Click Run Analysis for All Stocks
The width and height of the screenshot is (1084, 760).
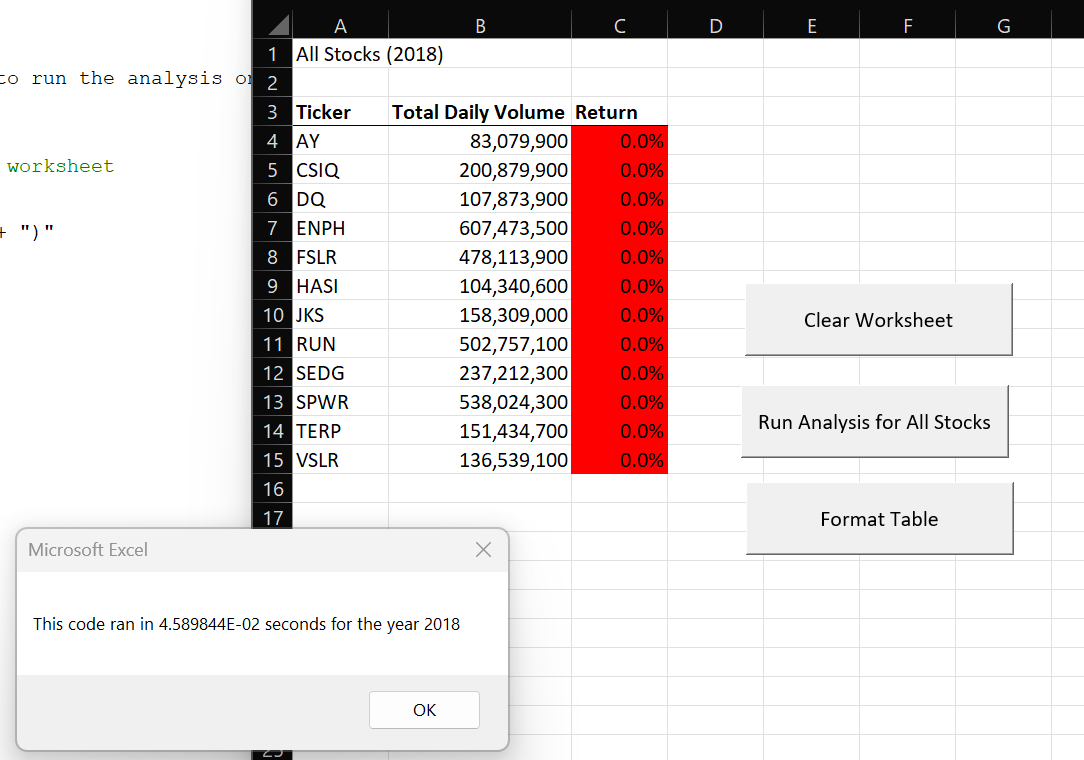(874, 421)
